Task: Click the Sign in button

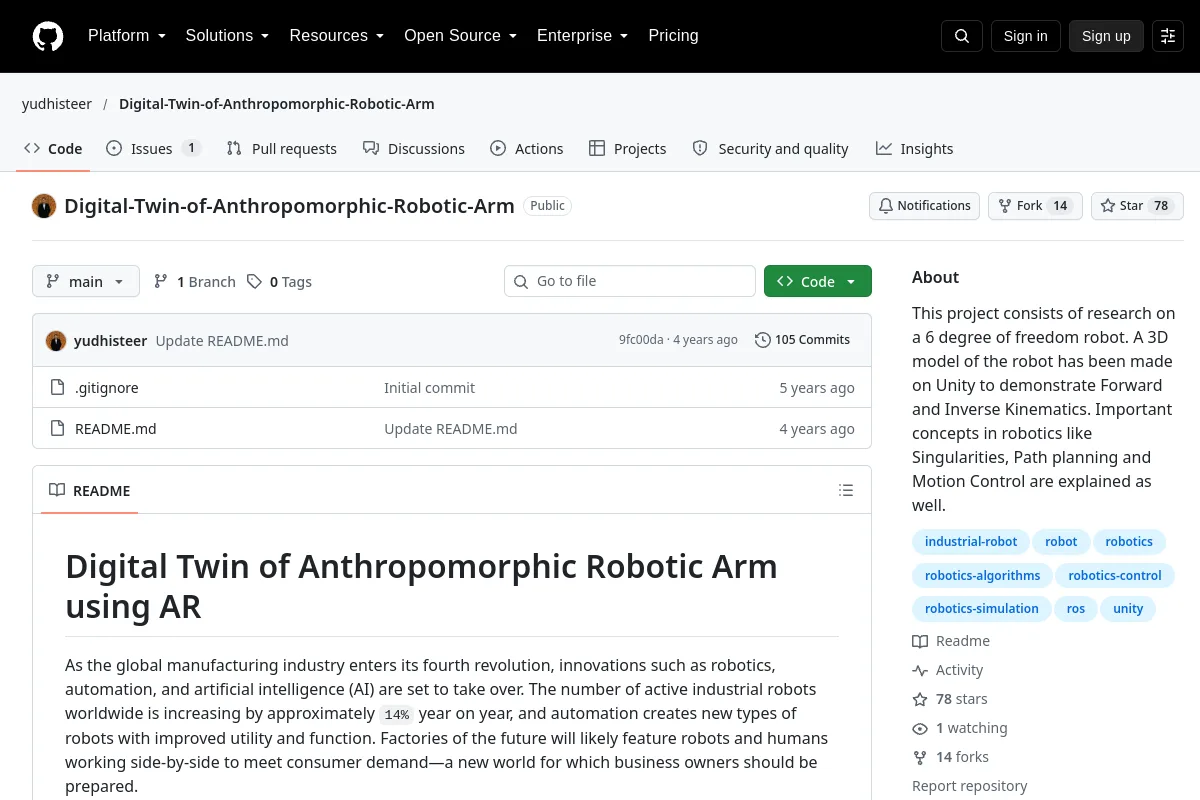Action: 1026,36
